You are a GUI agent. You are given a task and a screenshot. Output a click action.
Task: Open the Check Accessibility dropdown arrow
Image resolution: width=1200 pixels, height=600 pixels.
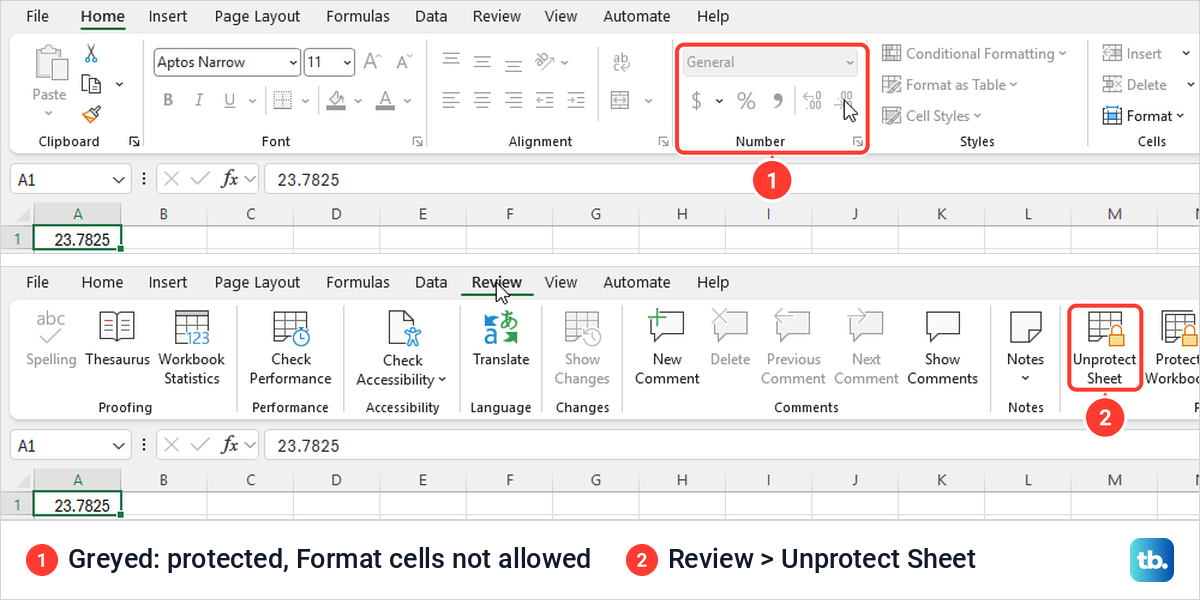(x=441, y=379)
